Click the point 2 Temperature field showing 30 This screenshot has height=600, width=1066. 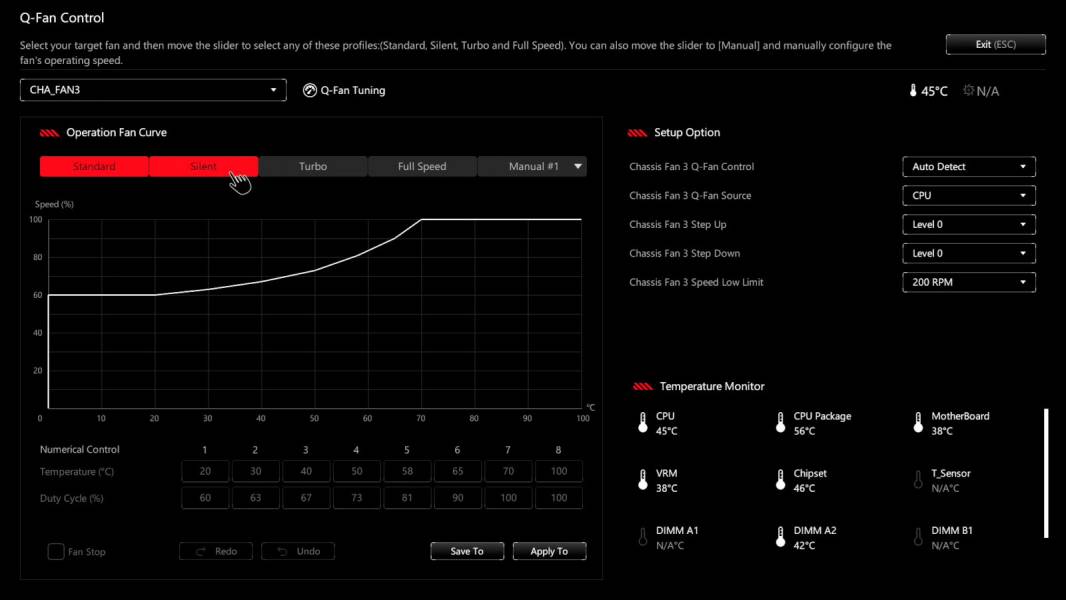[256, 471]
